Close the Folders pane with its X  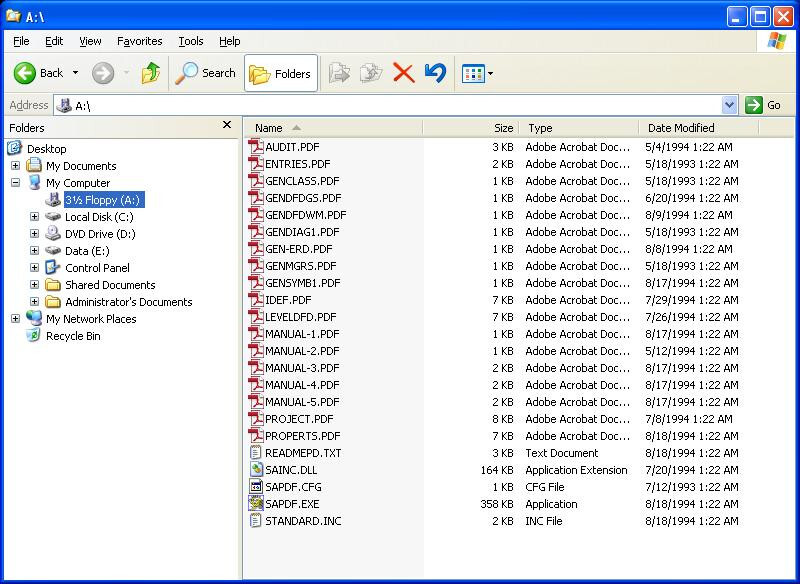point(228,125)
